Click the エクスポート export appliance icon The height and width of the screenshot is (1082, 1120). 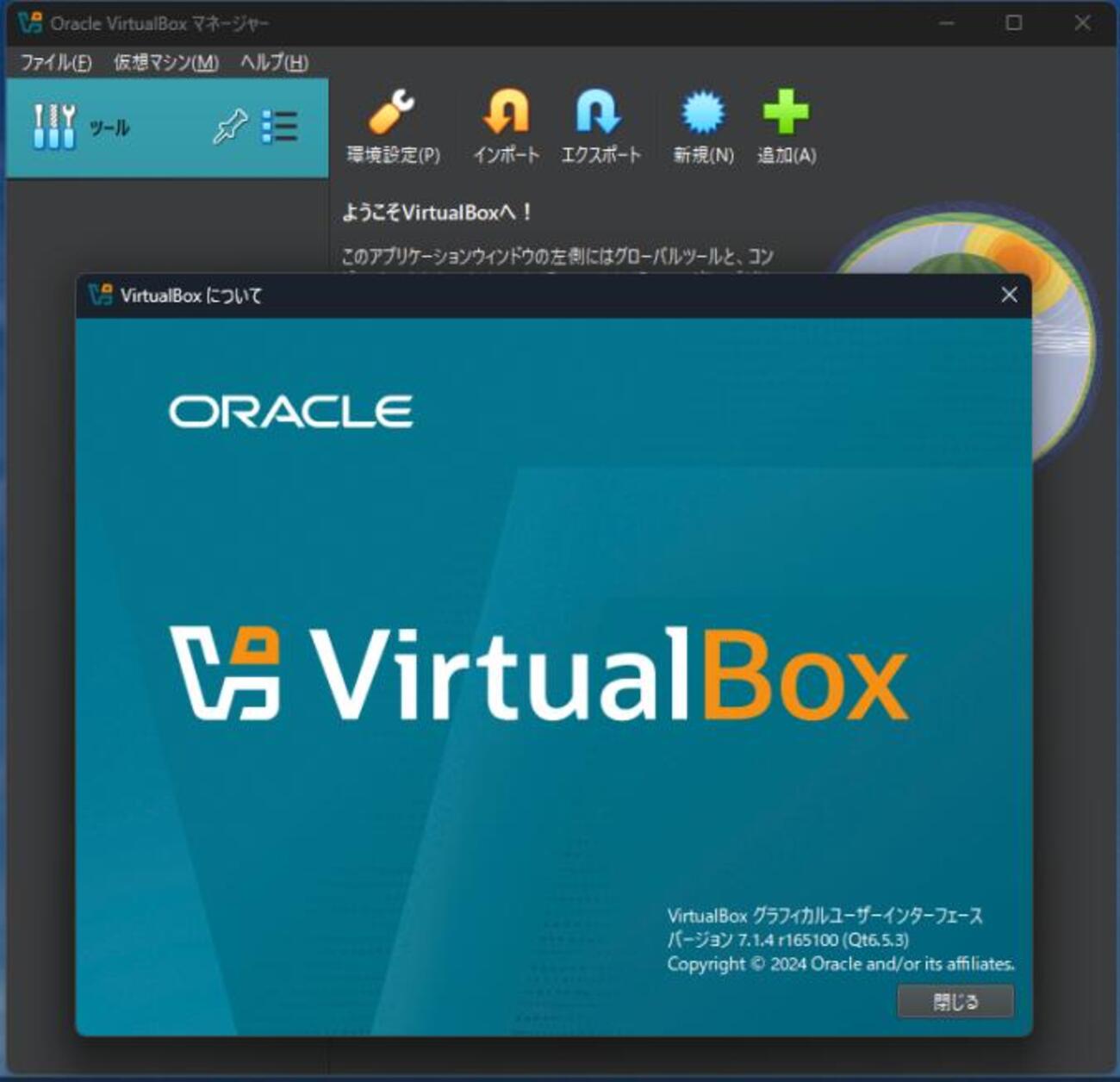tap(600, 127)
